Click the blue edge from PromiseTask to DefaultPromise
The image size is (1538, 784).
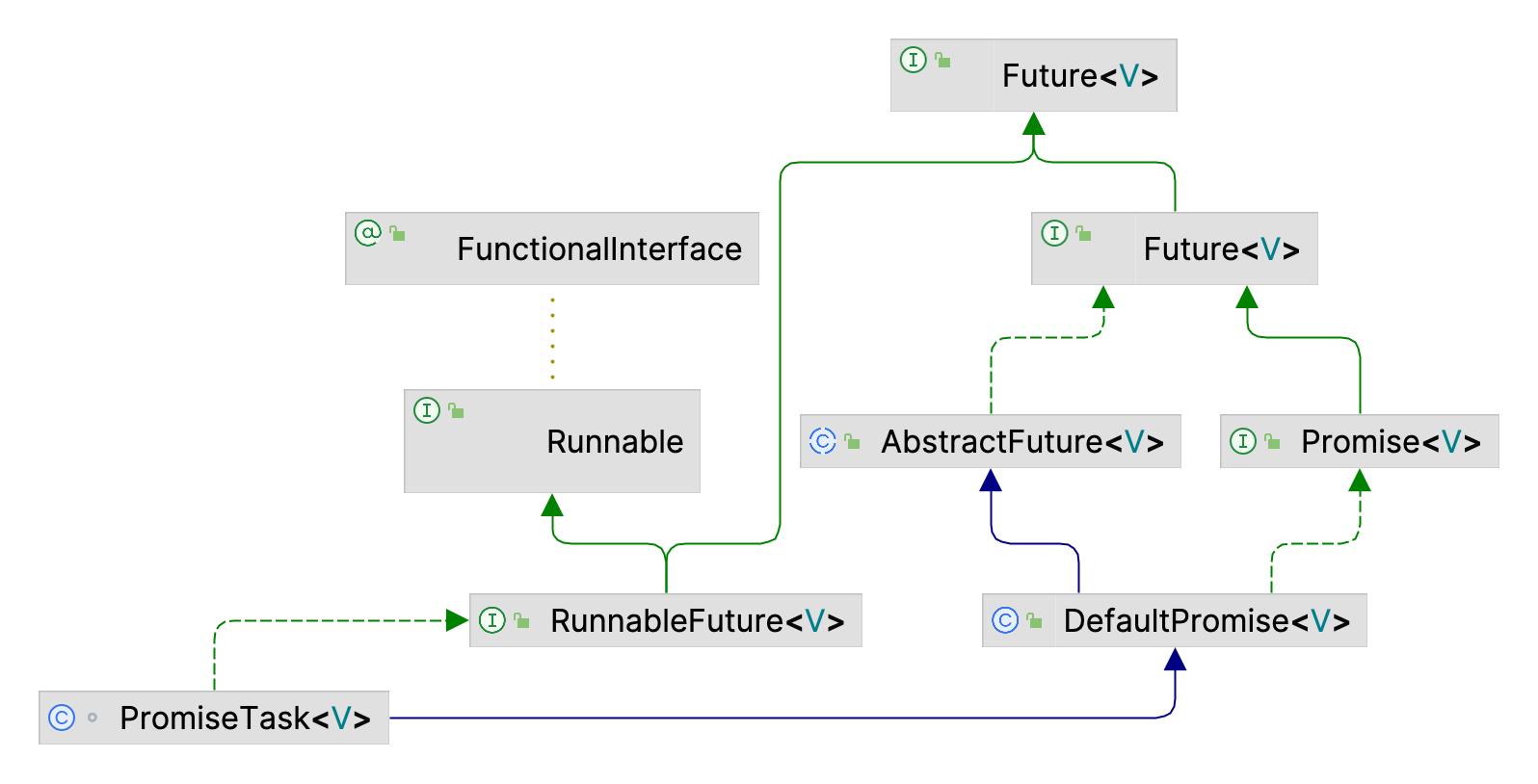point(771,718)
